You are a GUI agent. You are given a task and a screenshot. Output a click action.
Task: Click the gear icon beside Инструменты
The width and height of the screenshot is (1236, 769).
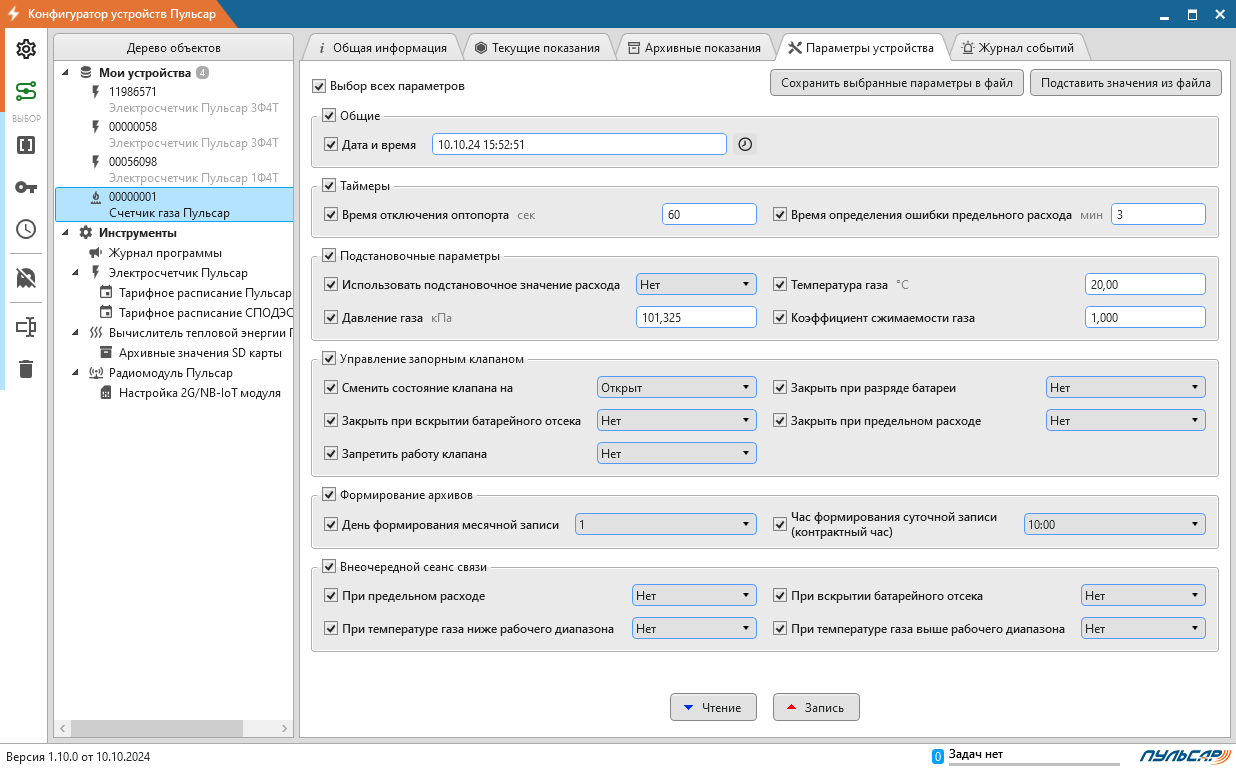pyautogui.click(x=85, y=233)
